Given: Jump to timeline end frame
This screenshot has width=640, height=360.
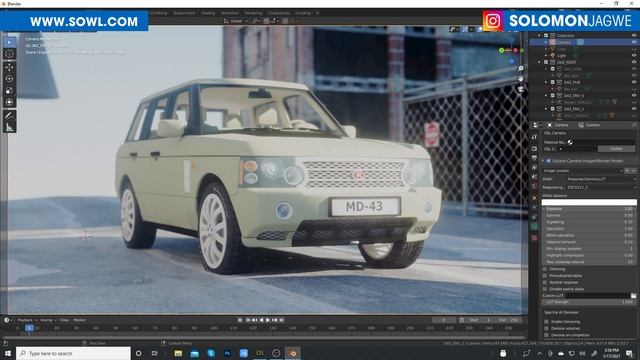Looking at the screenshot, I should pyautogui.click(x=282, y=320).
